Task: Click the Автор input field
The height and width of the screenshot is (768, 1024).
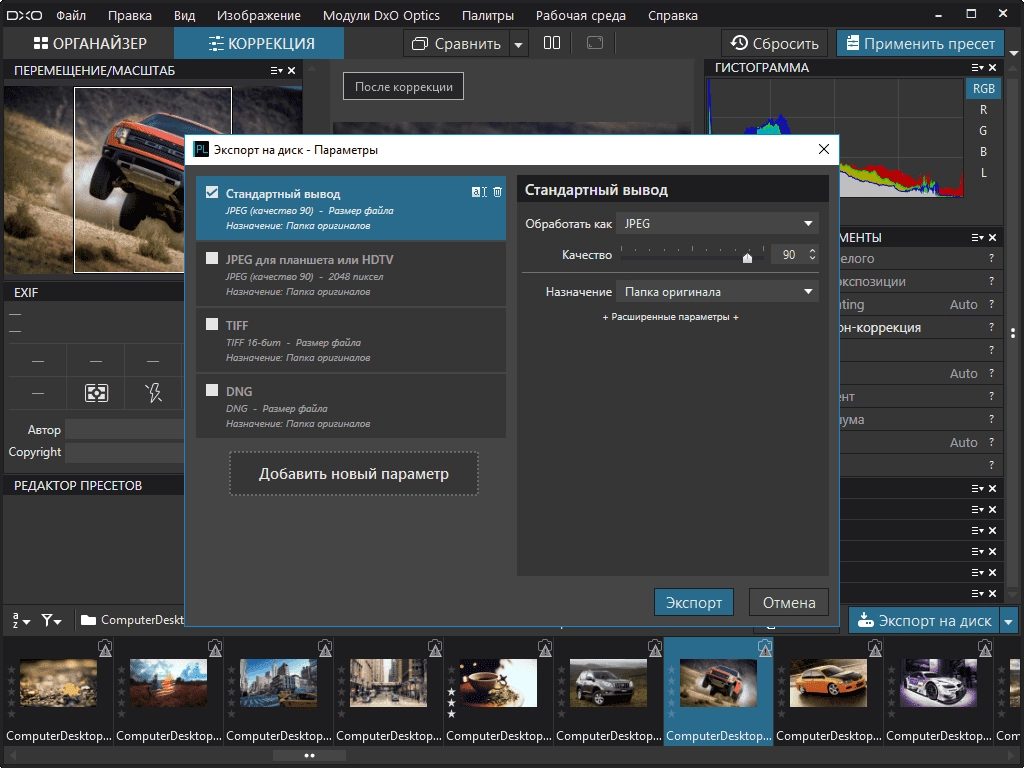Action: (124, 430)
